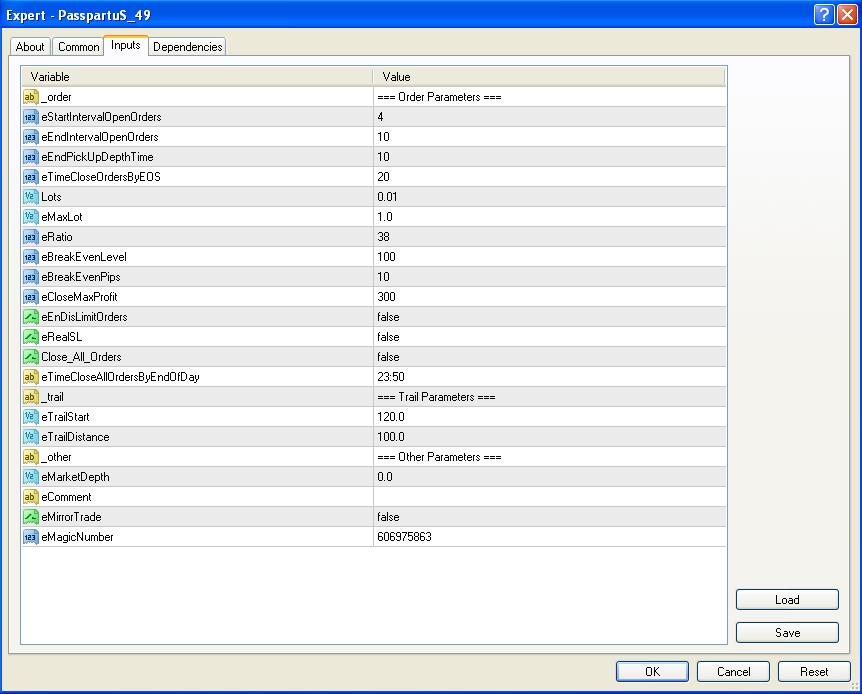Select the eTimeCloseAllOrdersByEndOfDay variable name
Screen dimensions: 862x694
tap(120, 377)
